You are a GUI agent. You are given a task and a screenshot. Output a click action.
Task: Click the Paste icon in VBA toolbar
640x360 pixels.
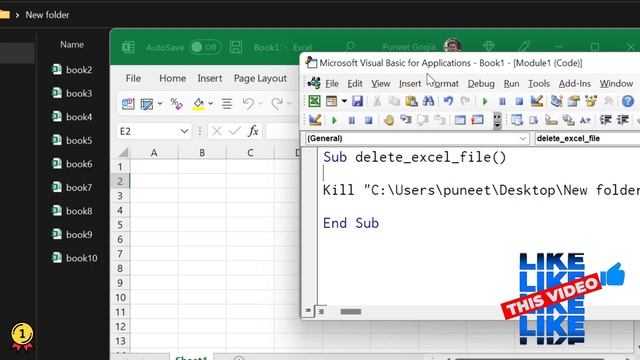tap(411, 101)
